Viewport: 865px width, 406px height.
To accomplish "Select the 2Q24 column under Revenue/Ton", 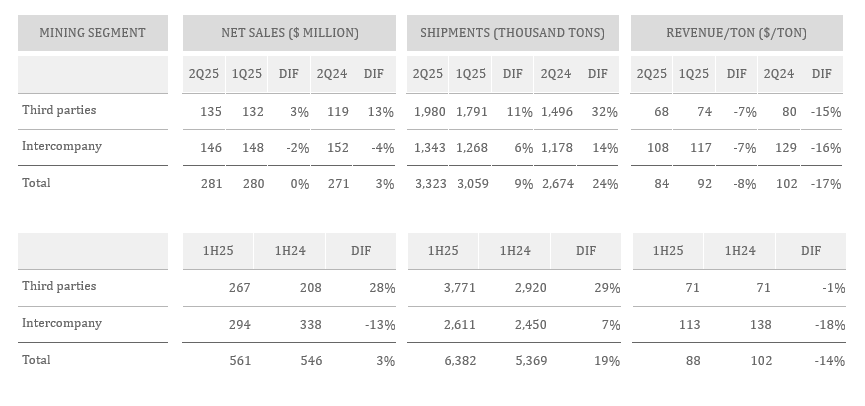I will coord(779,74).
